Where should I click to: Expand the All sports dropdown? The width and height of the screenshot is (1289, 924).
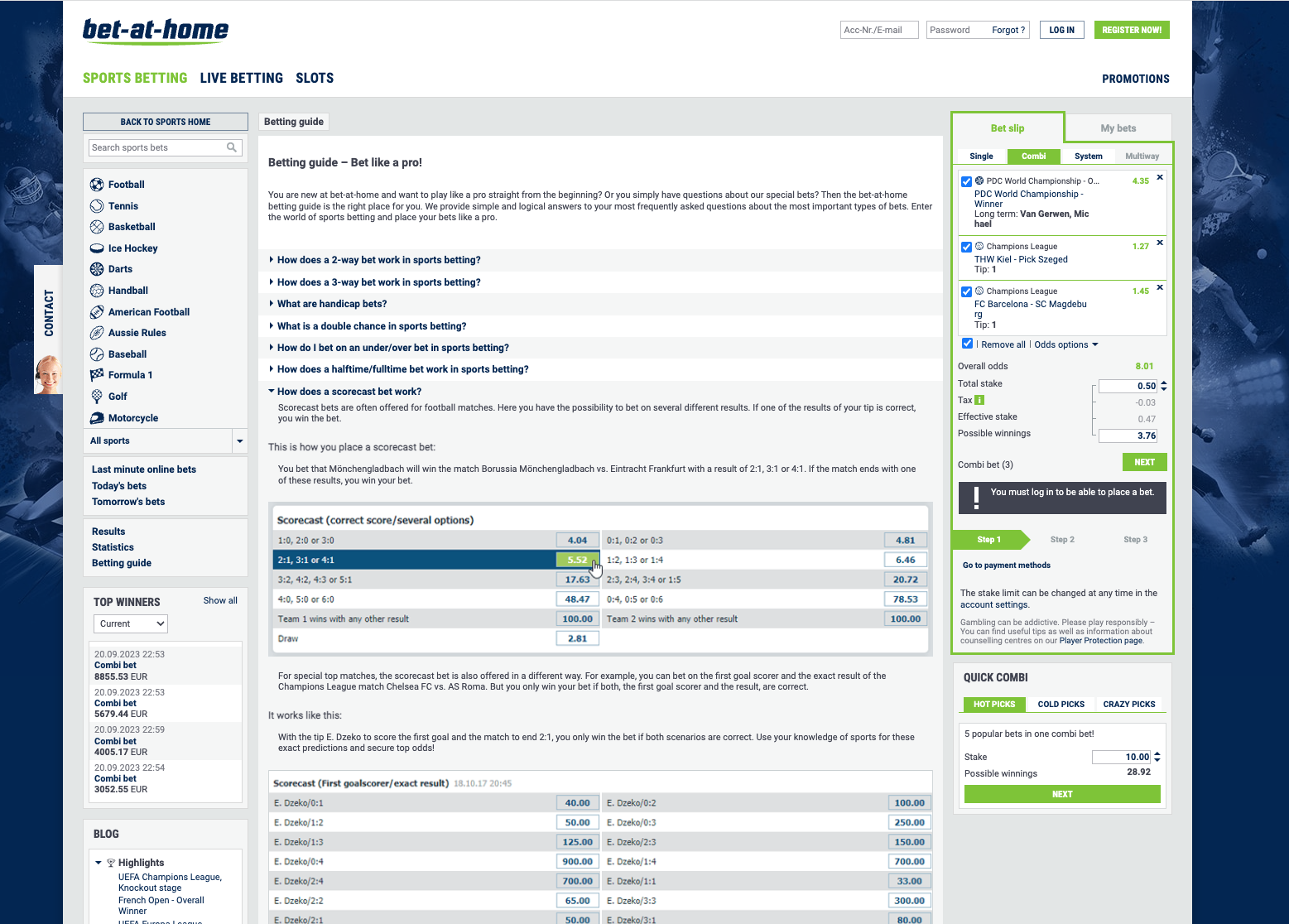click(239, 441)
